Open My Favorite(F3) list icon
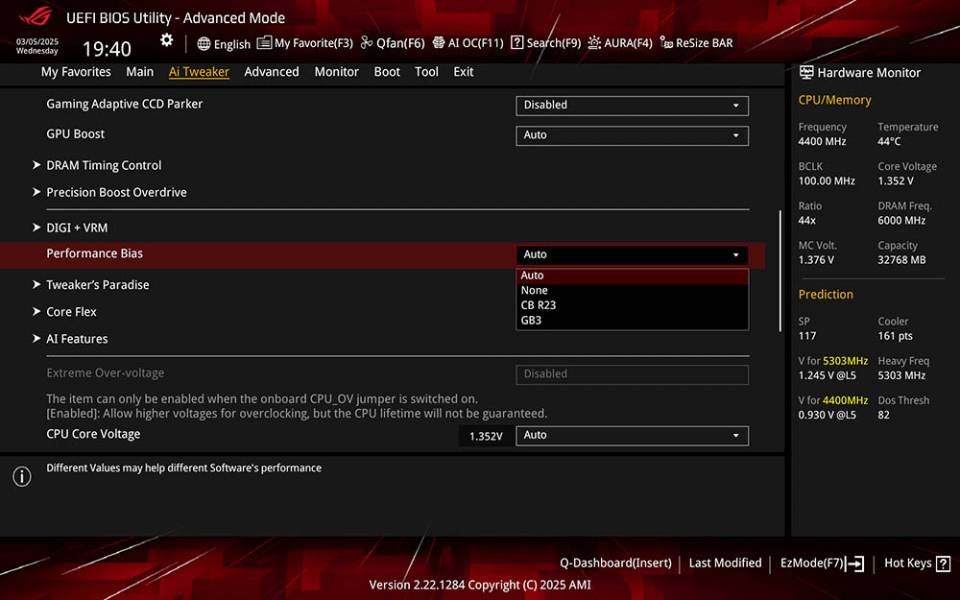The width and height of the screenshot is (960, 600). pos(264,42)
